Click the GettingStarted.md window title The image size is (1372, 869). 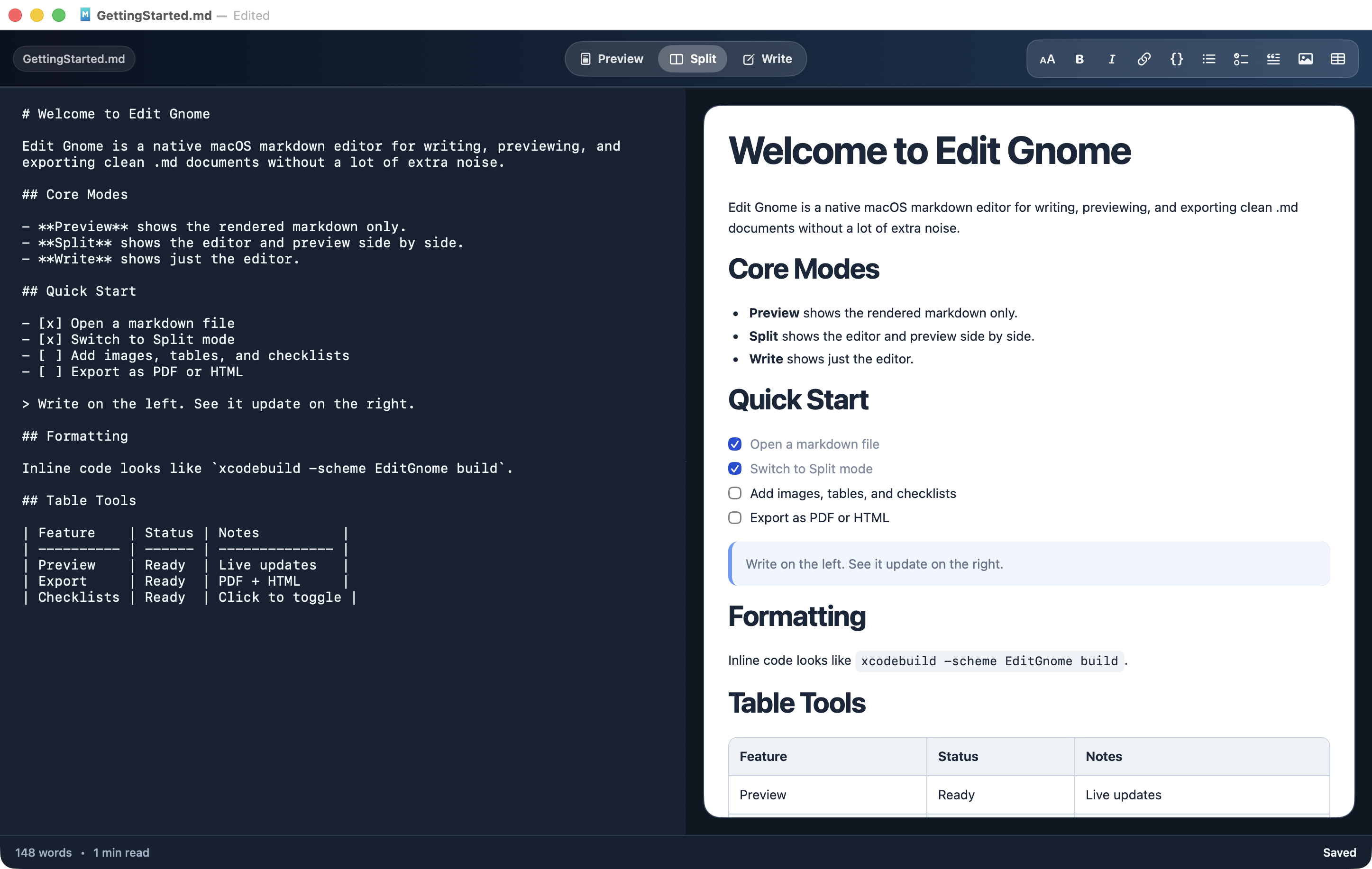[154, 15]
